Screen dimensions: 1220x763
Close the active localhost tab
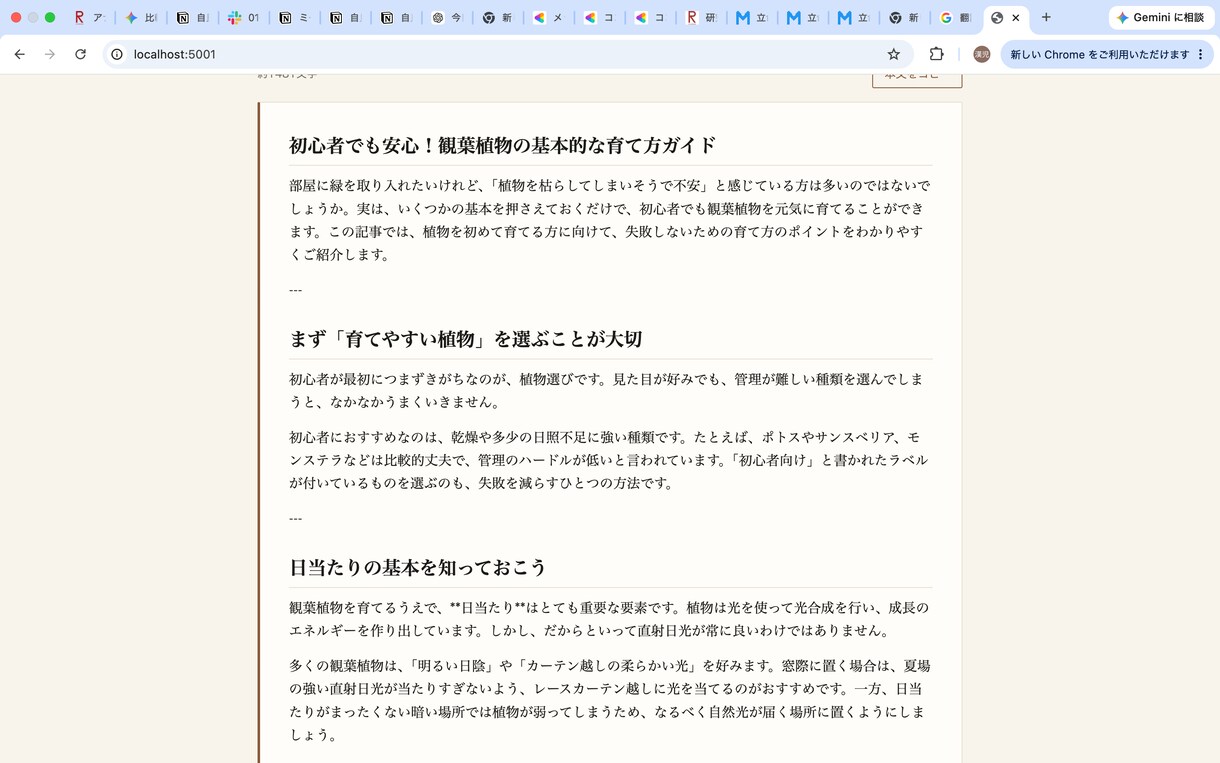coord(1016,18)
